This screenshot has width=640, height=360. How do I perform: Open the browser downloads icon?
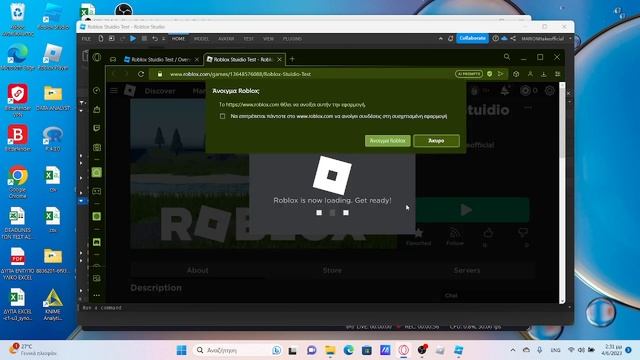click(544, 74)
